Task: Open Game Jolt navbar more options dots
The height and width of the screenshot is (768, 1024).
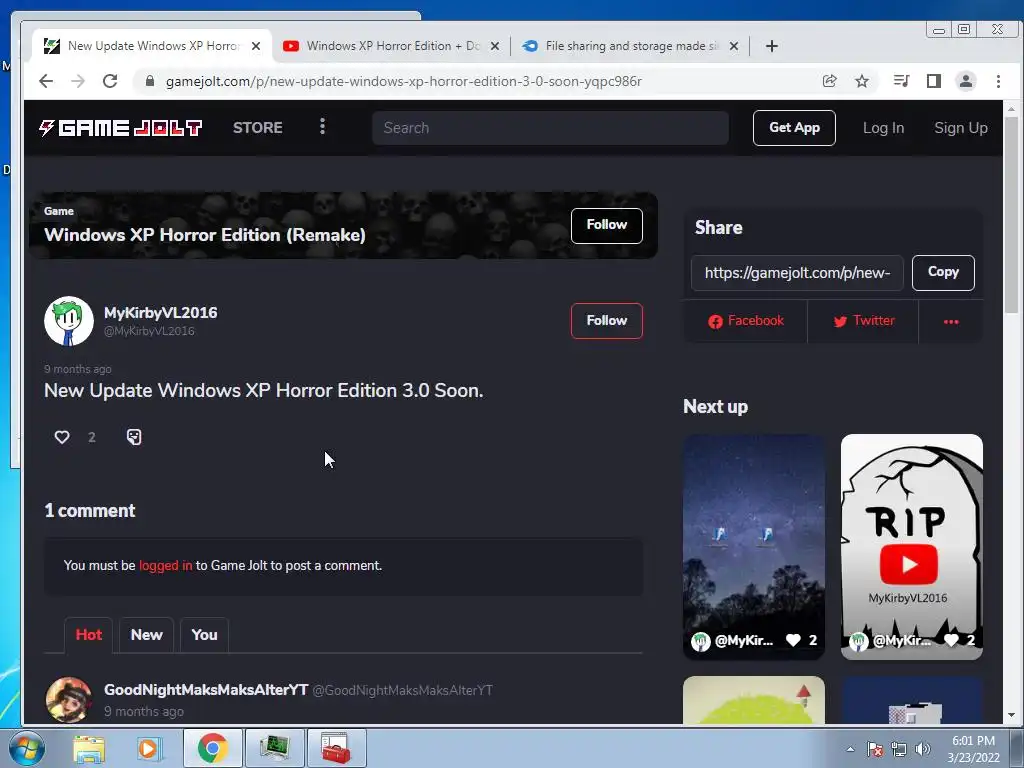Action: [x=323, y=127]
